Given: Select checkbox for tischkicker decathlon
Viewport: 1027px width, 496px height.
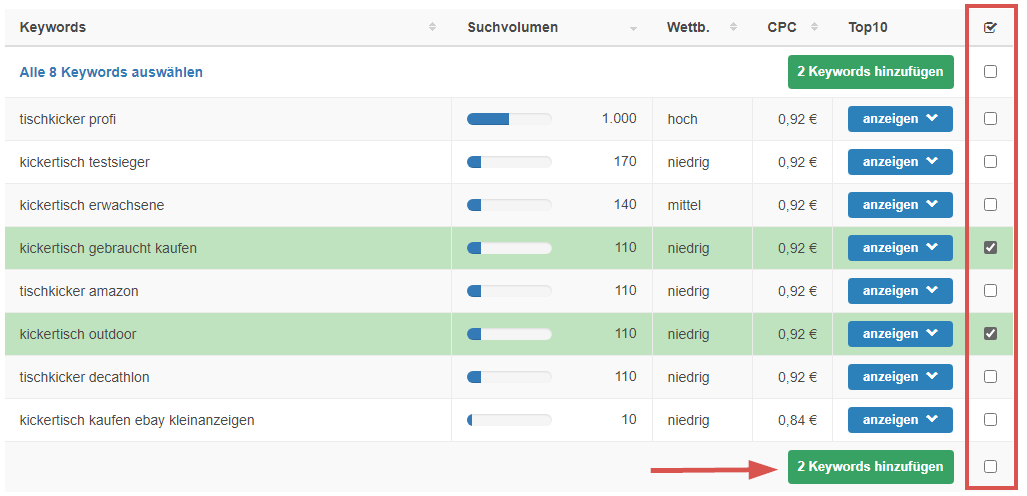Looking at the screenshot, I should (x=990, y=377).
